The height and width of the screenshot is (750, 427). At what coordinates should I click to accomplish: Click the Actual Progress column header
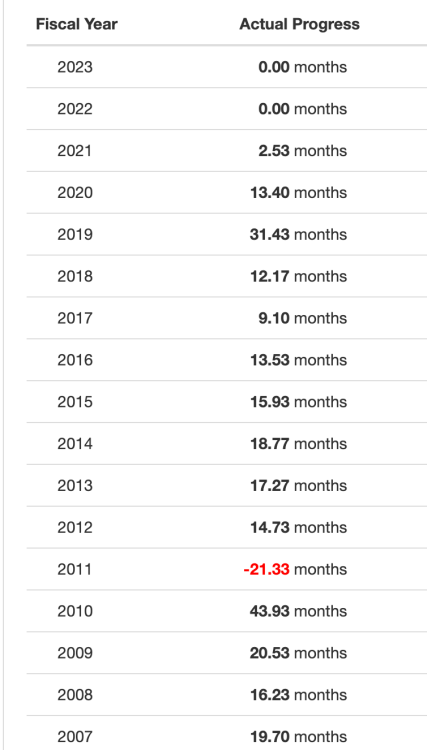[x=299, y=24]
